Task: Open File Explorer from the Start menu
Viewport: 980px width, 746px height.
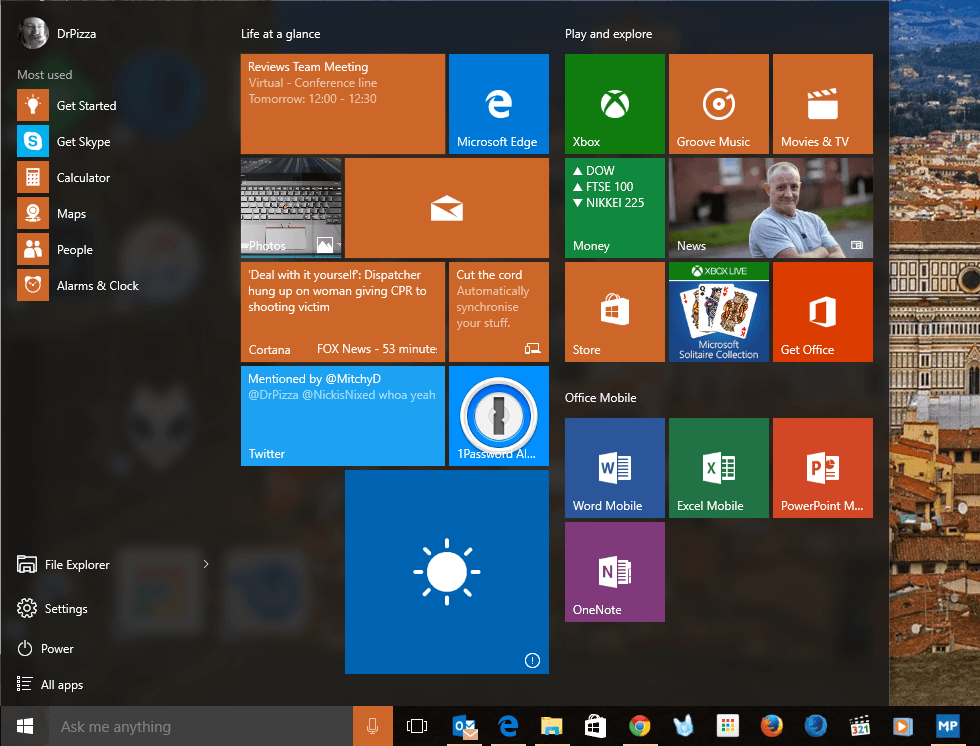Action: [63, 564]
